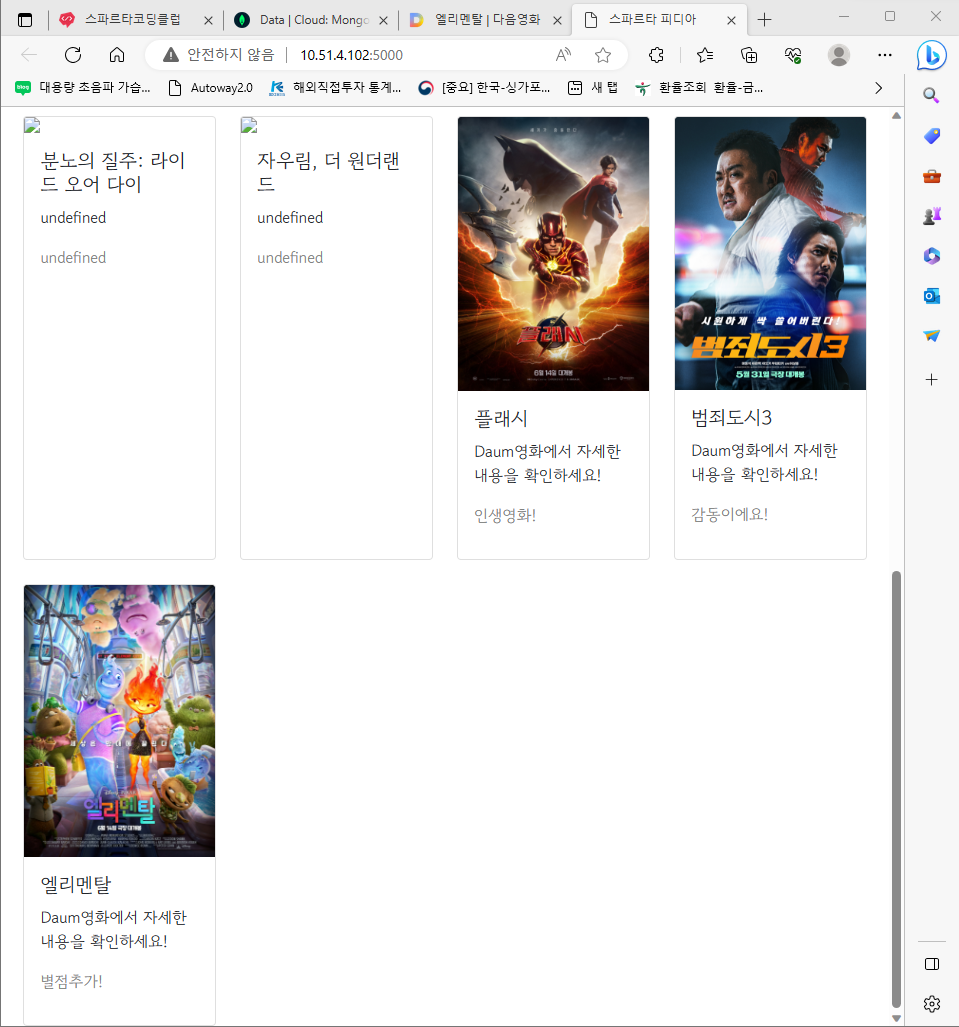Screen dimensions: 959x1027
Task: Select the 스파르타 피디아 tab
Action: 660,20
